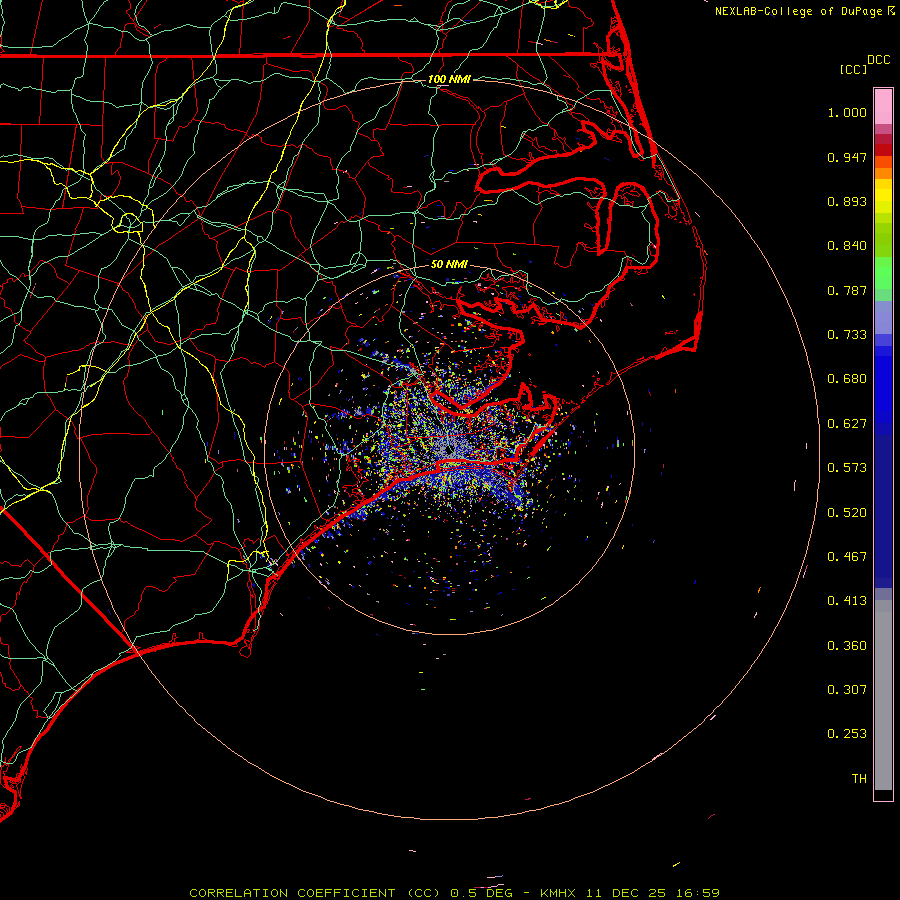Click the orange swatch beside 0.947
Screen dimensions: 900x900
point(883,162)
